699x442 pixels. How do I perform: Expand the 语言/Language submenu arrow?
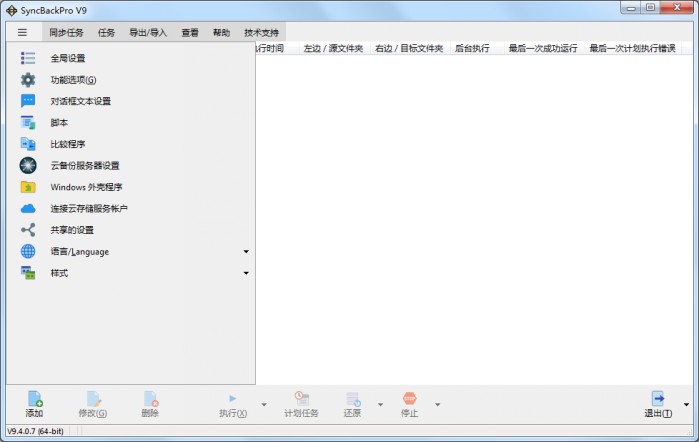click(x=246, y=252)
